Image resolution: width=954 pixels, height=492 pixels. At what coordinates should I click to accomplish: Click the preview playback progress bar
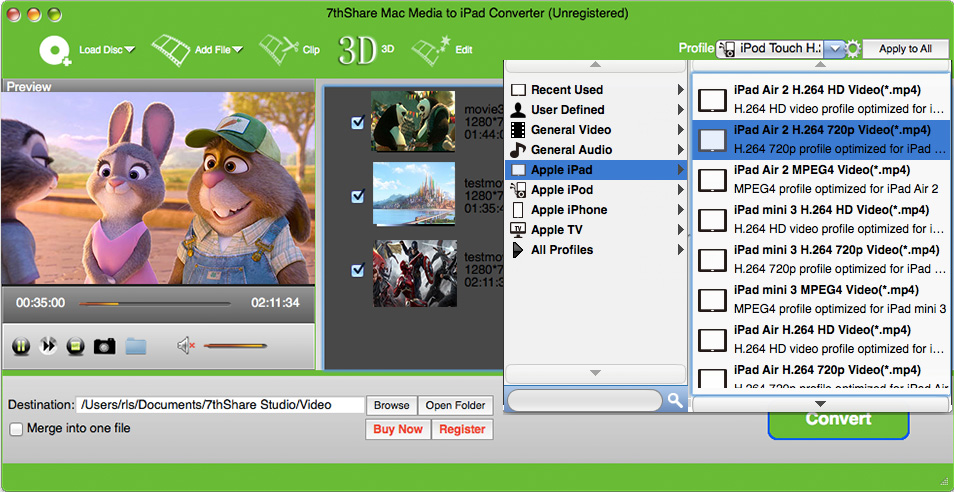(x=155, y=303)
